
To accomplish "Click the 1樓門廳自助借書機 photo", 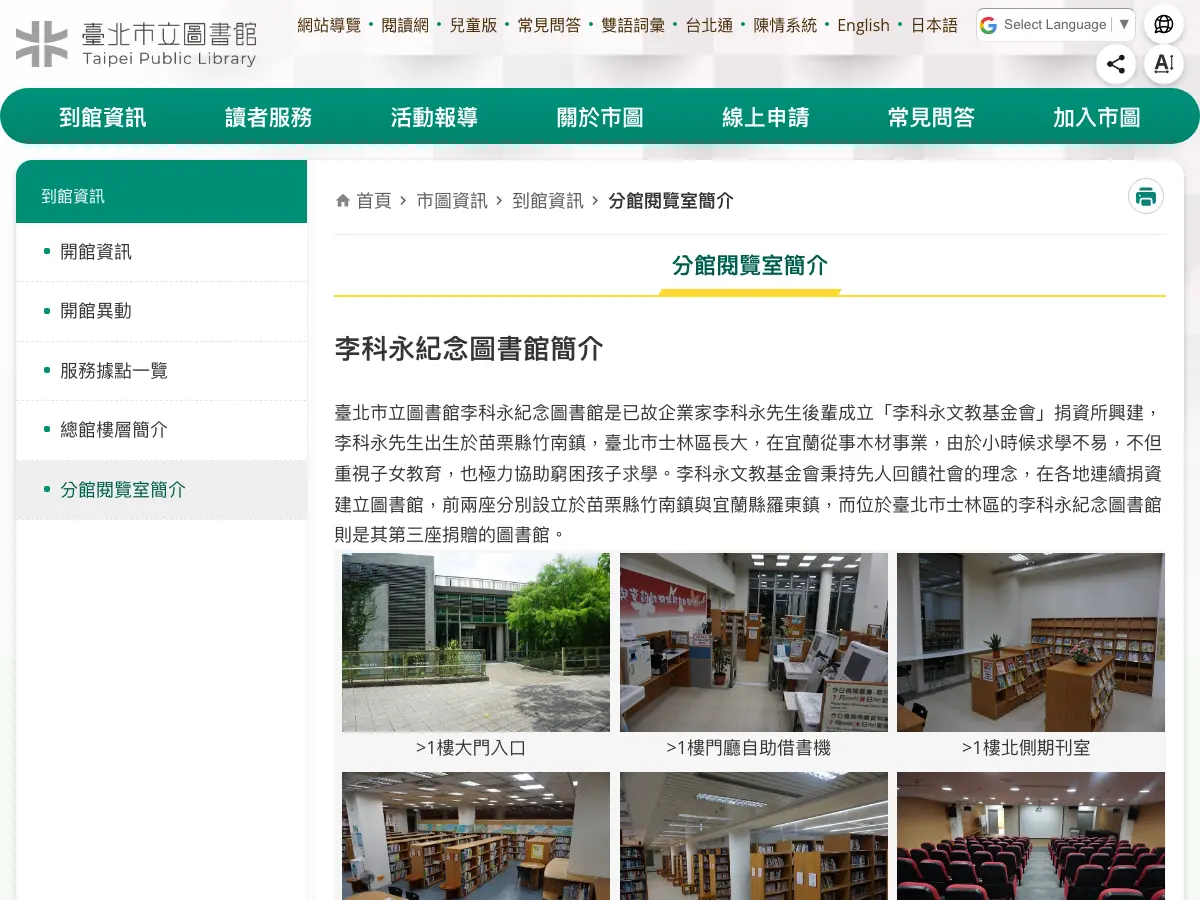I will click(x=754, y=642).
